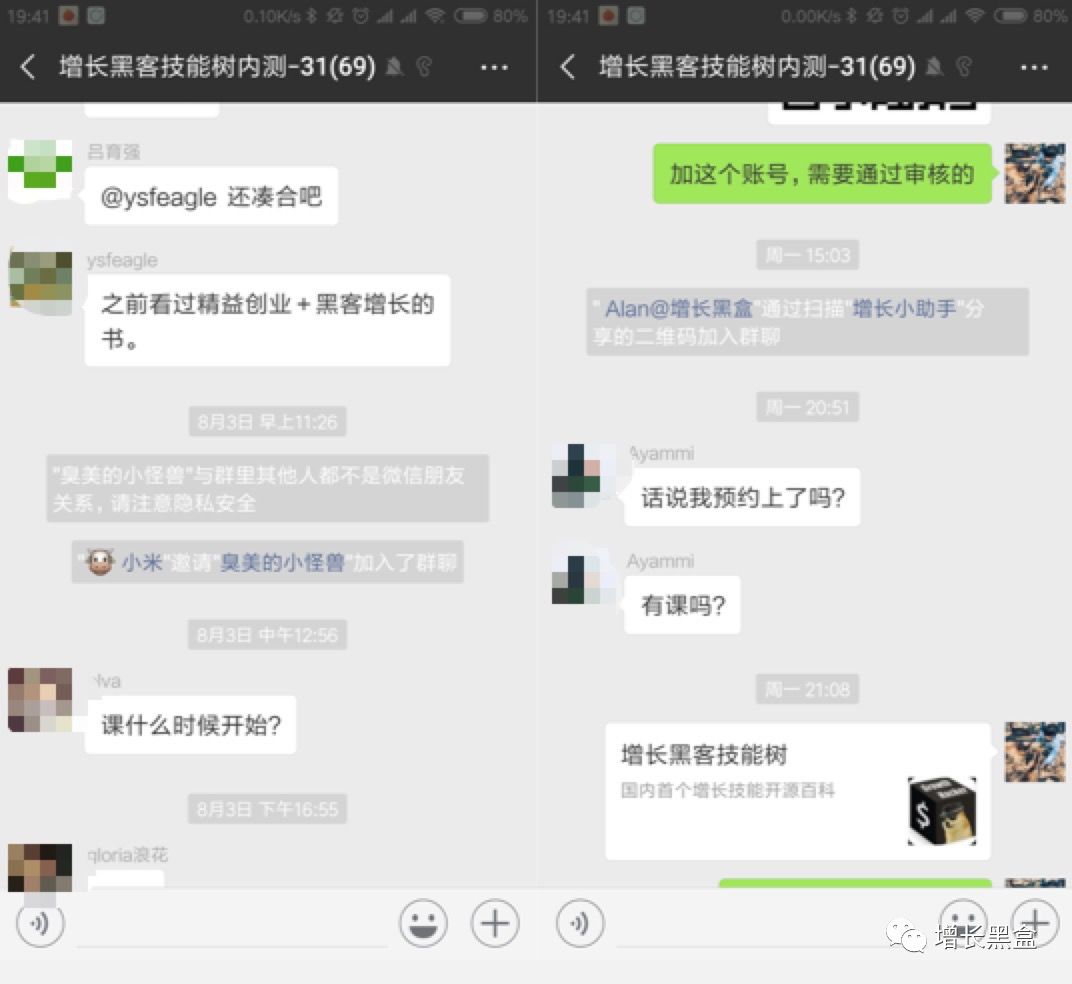Open the right chat's ... overflow menu
Screen dimensions: 1072x984
click(1033, 67)
